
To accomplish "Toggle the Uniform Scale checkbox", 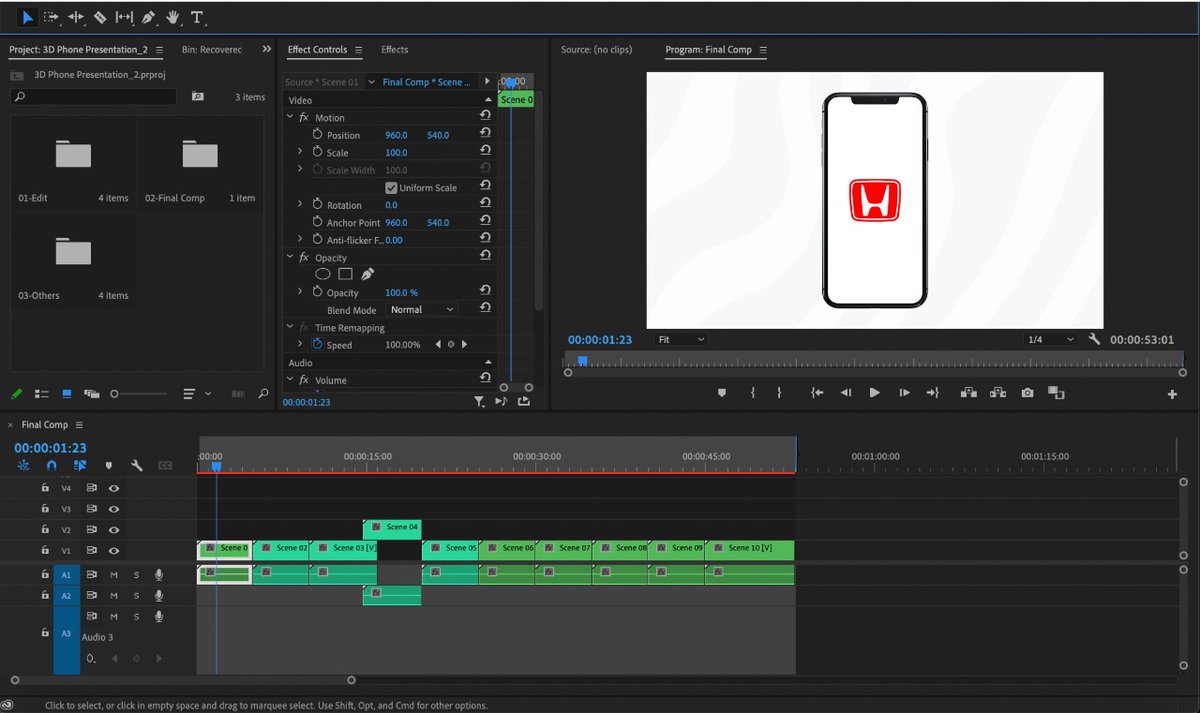I will click(x=391, y=188).
